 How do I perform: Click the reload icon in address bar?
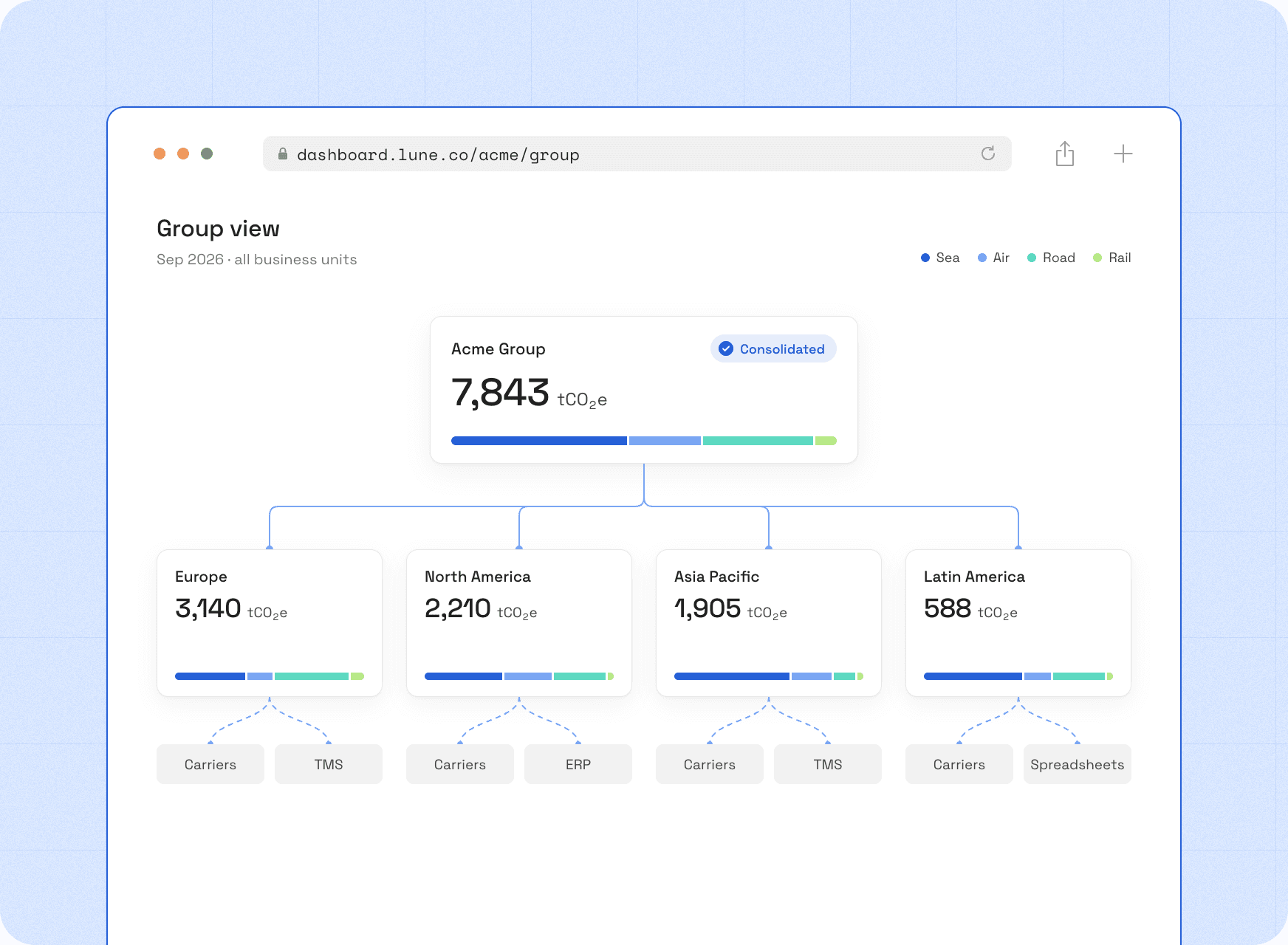click(x=987, y=154)
